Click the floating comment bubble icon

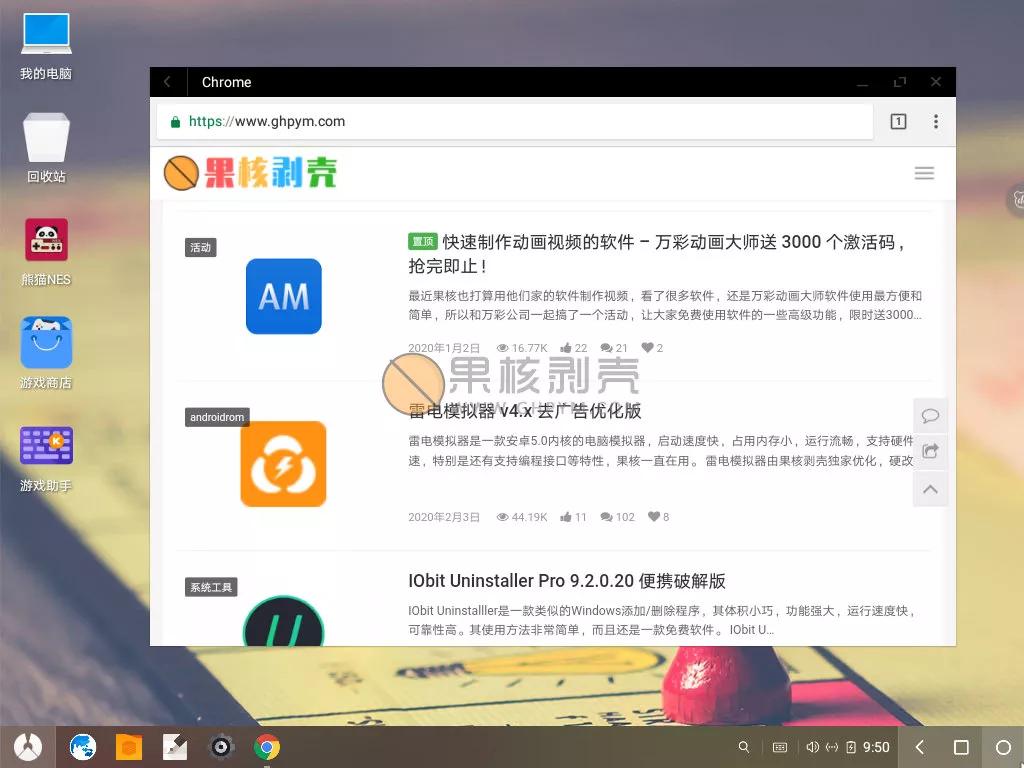(x=930, y=415)
